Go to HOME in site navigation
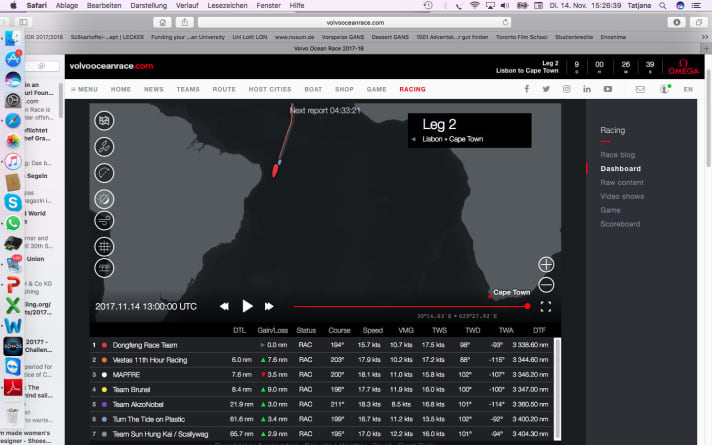This screenshot has height=445, width=712. coord(121,89)
